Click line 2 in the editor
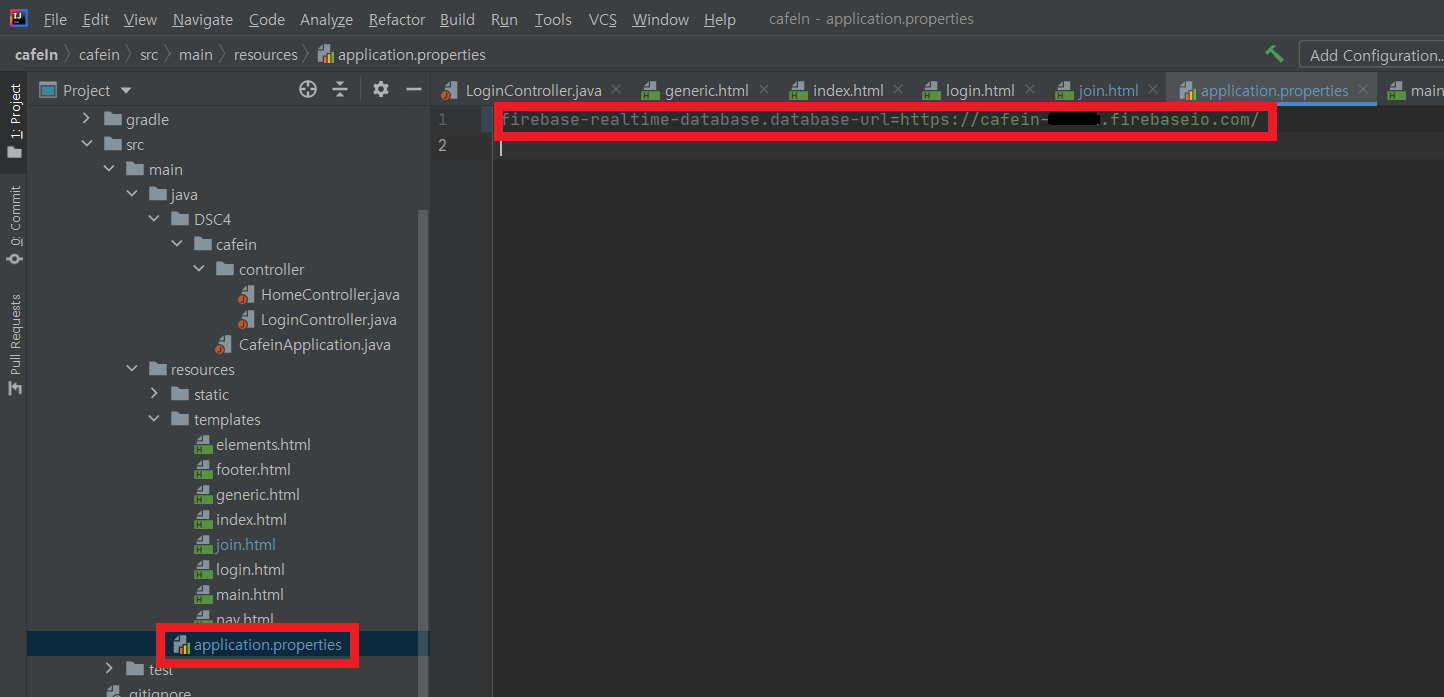 pyautogui.click(x=968, y=145)
